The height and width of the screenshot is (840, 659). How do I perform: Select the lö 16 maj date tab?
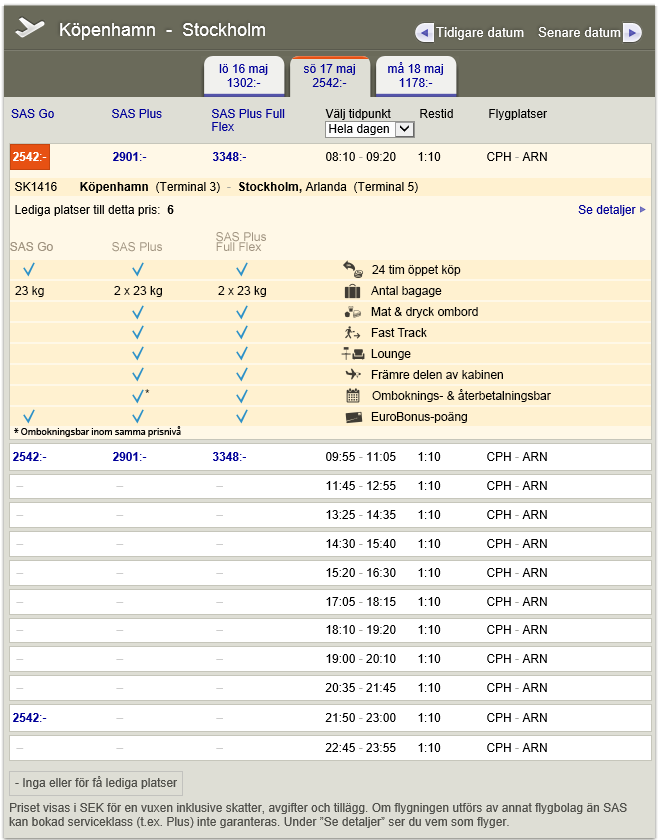244,76
